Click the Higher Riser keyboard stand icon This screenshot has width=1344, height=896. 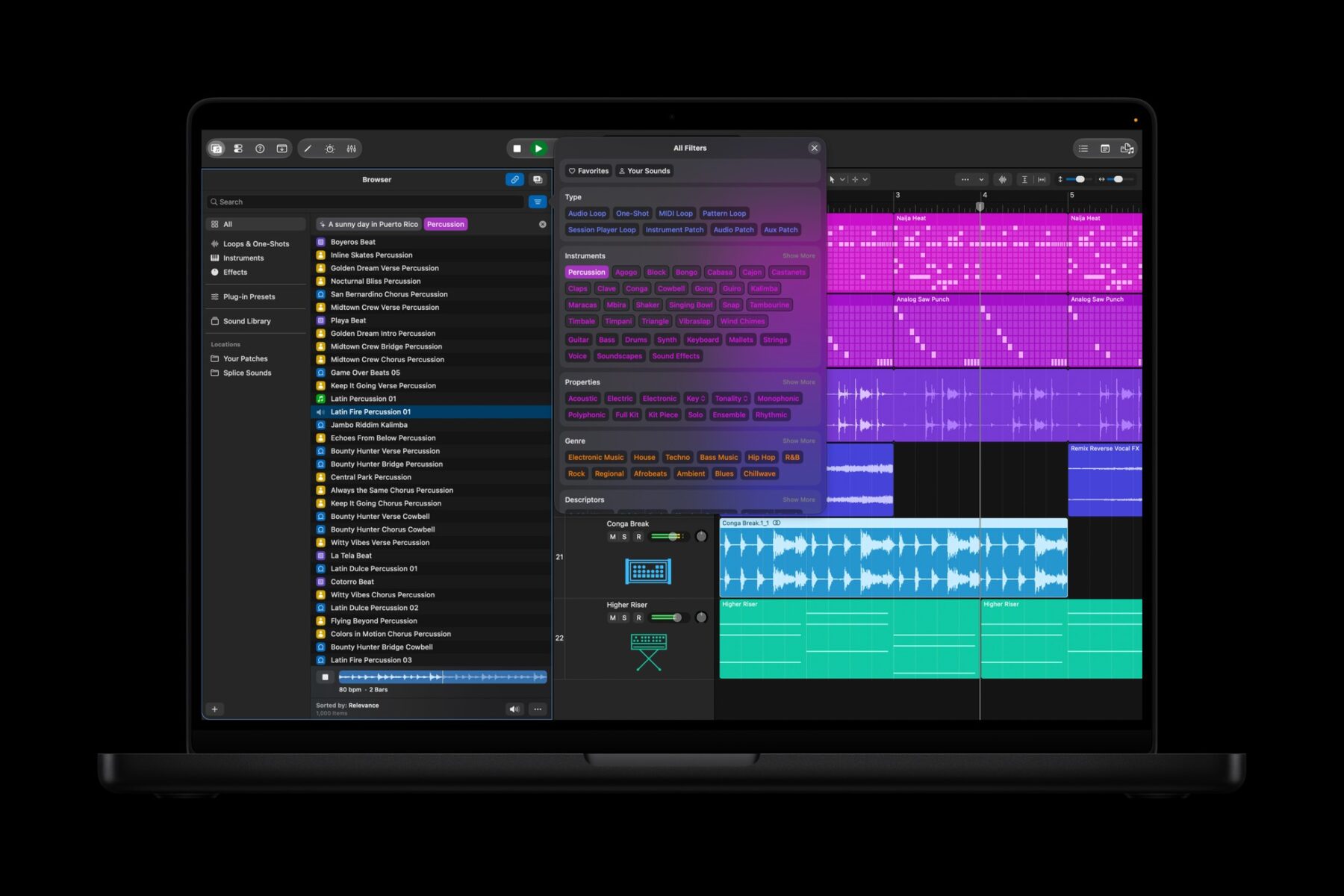tap(648, 652)
